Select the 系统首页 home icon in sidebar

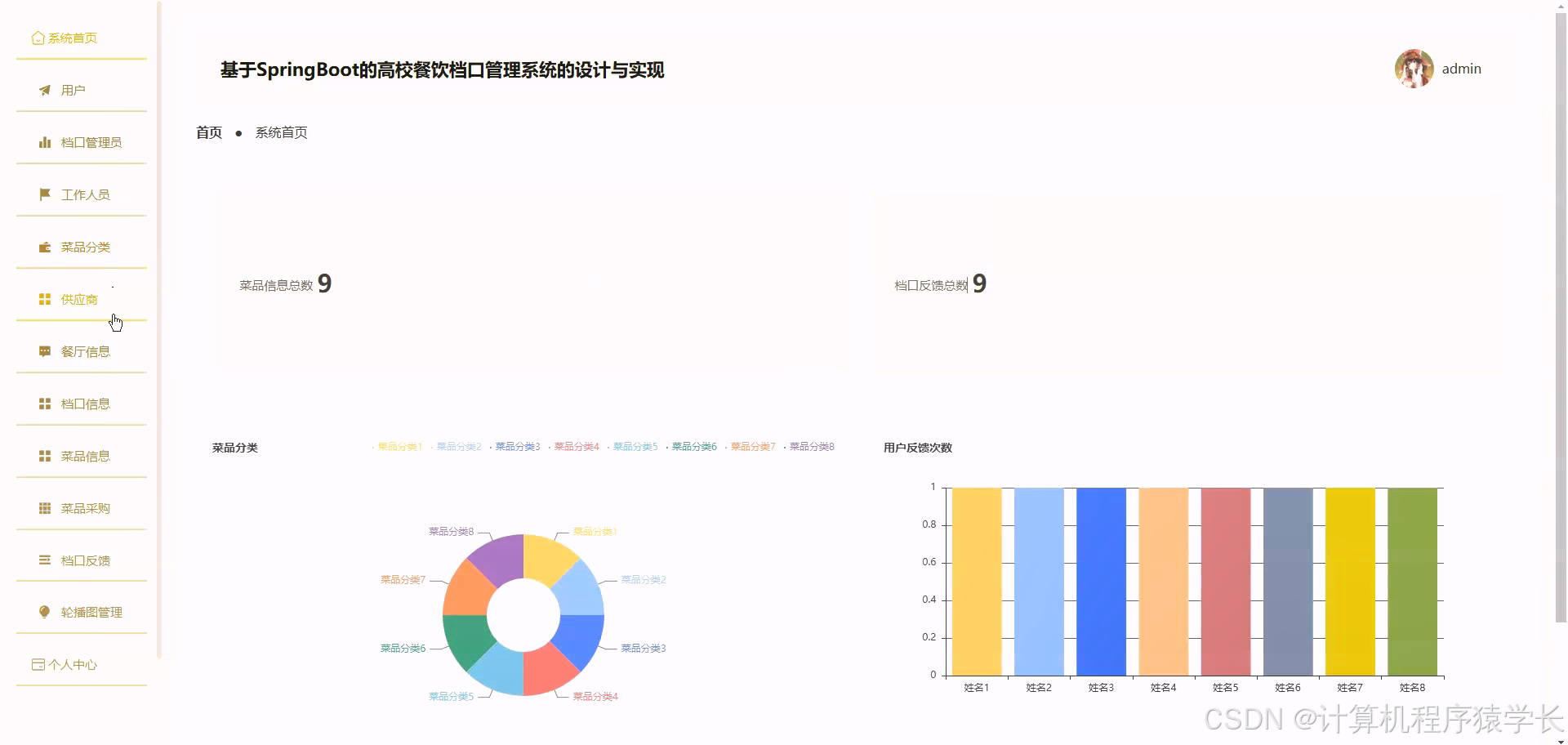38,38
